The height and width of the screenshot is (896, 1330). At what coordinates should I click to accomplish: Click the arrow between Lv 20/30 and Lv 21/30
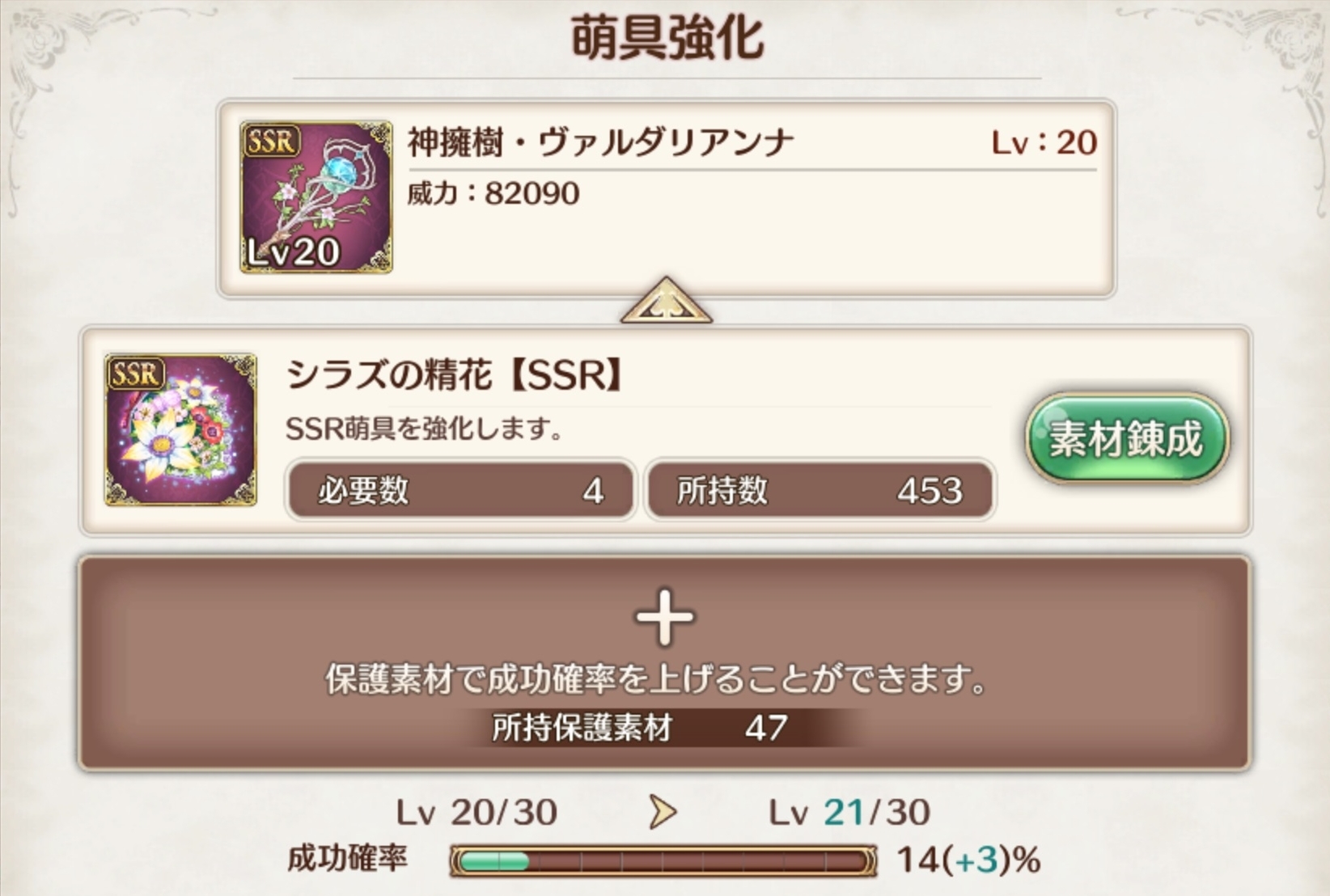(x=663, y=813)
